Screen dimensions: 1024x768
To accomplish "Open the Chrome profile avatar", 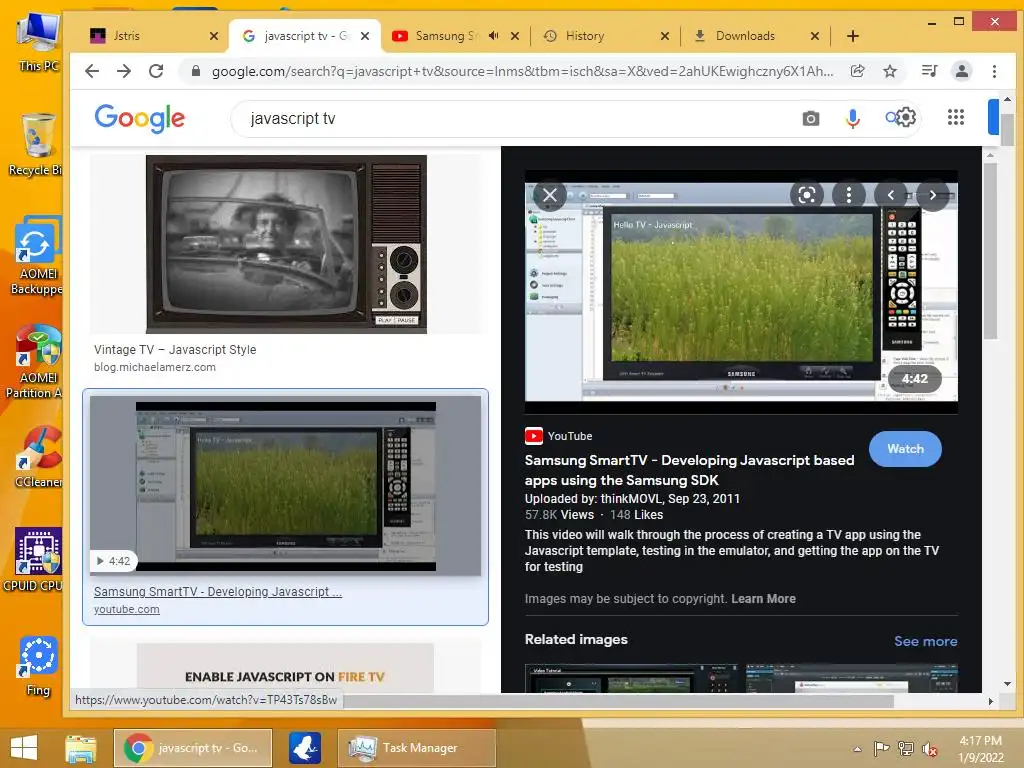I will point(961,71).
